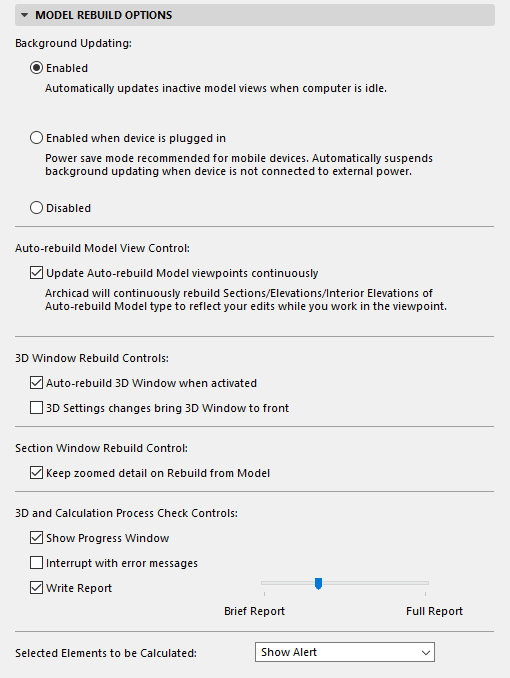Image resolution: width=510 pixels, height=678 pixels.
Task: Click the Brief Report slider label
Action: click(254, 611)
